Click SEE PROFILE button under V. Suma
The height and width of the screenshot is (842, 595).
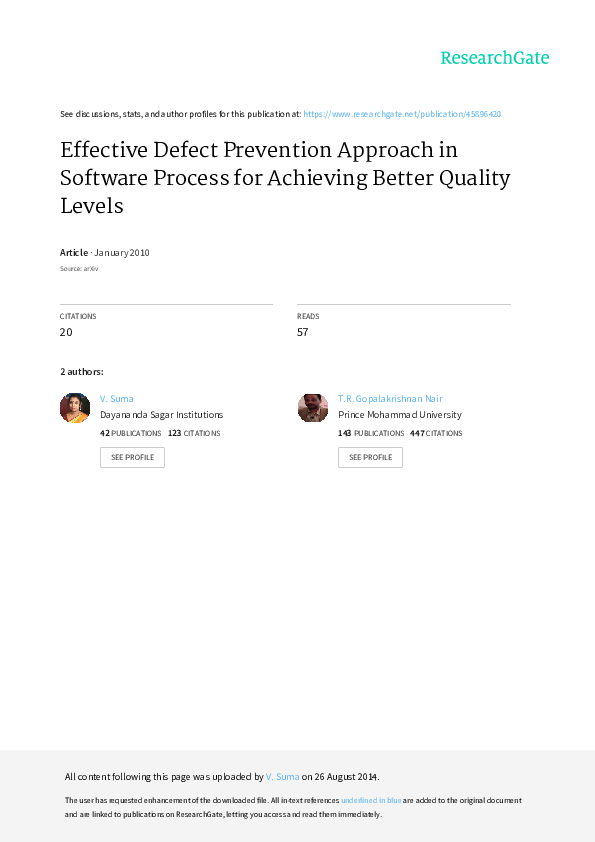click(132, 458)
